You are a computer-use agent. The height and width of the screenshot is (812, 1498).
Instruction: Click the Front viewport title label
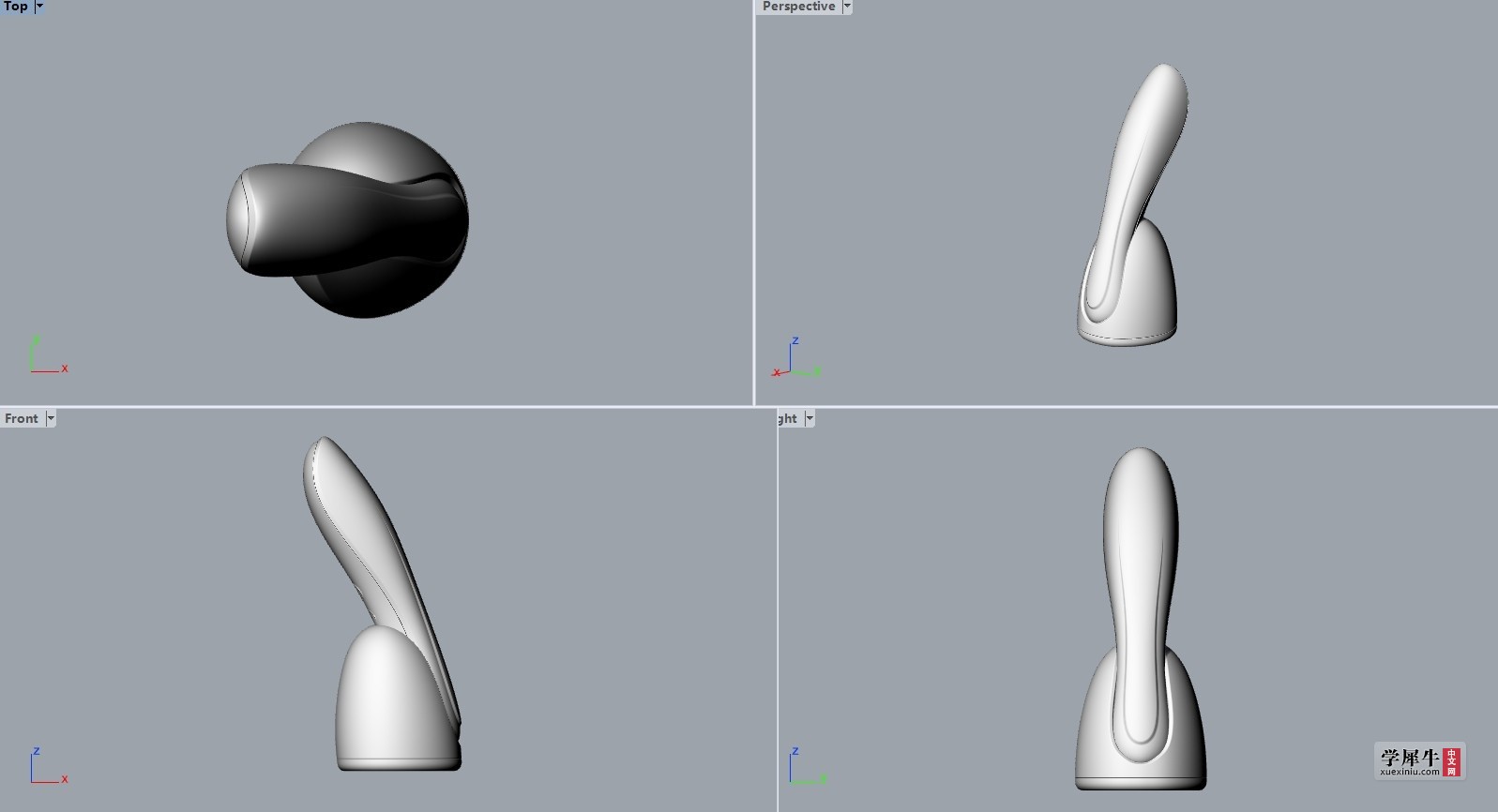coord(22,418)
